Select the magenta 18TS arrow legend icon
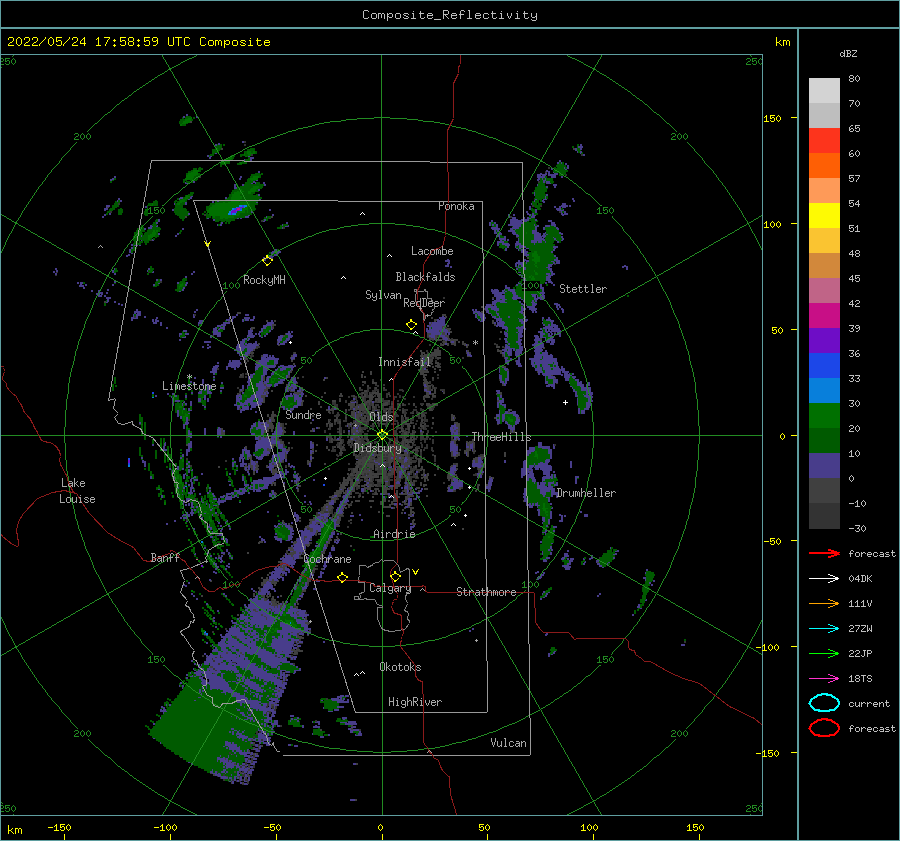 coord(824,679)
